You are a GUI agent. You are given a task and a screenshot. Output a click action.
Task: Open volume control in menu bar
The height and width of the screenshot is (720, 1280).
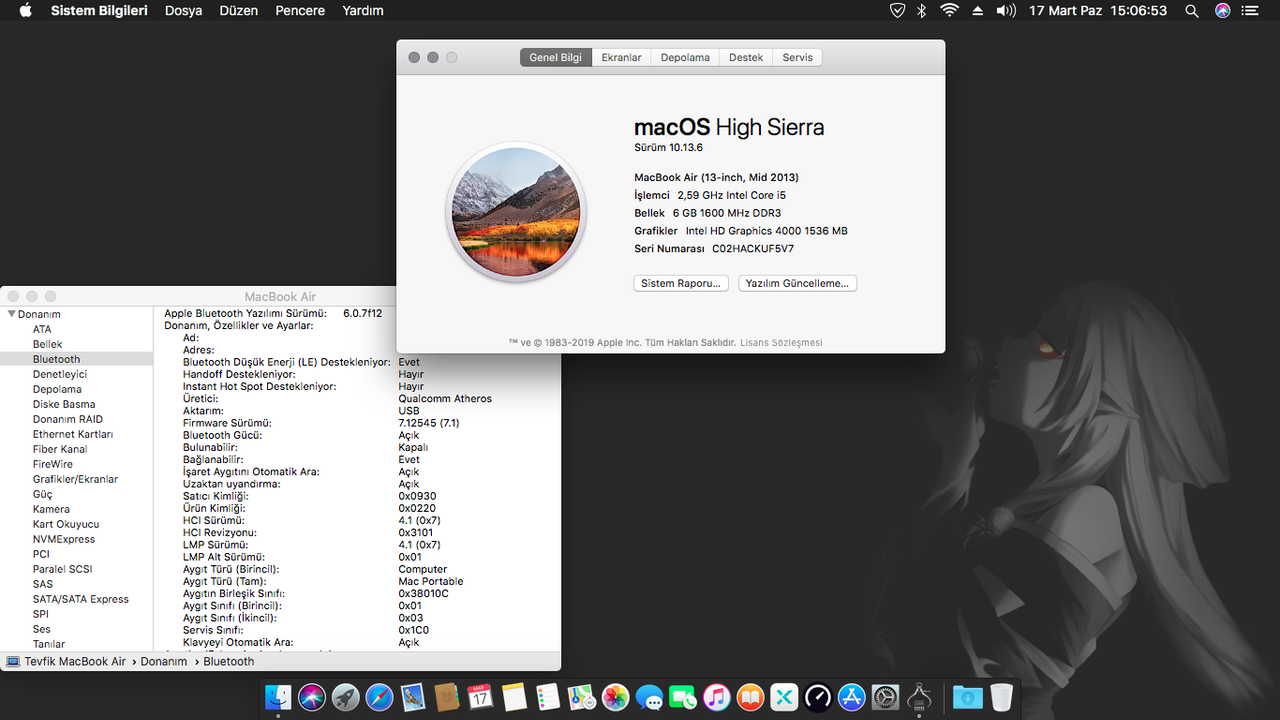point(1006,10)
